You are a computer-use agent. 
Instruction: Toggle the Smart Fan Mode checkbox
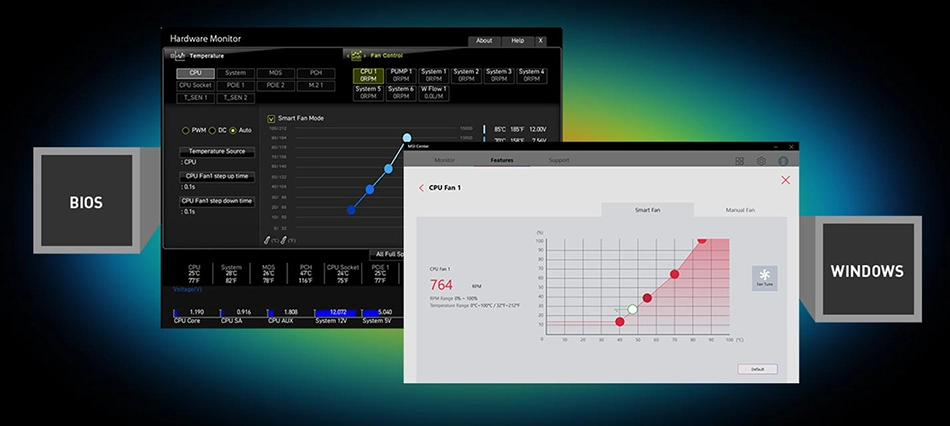coord(271,118)
